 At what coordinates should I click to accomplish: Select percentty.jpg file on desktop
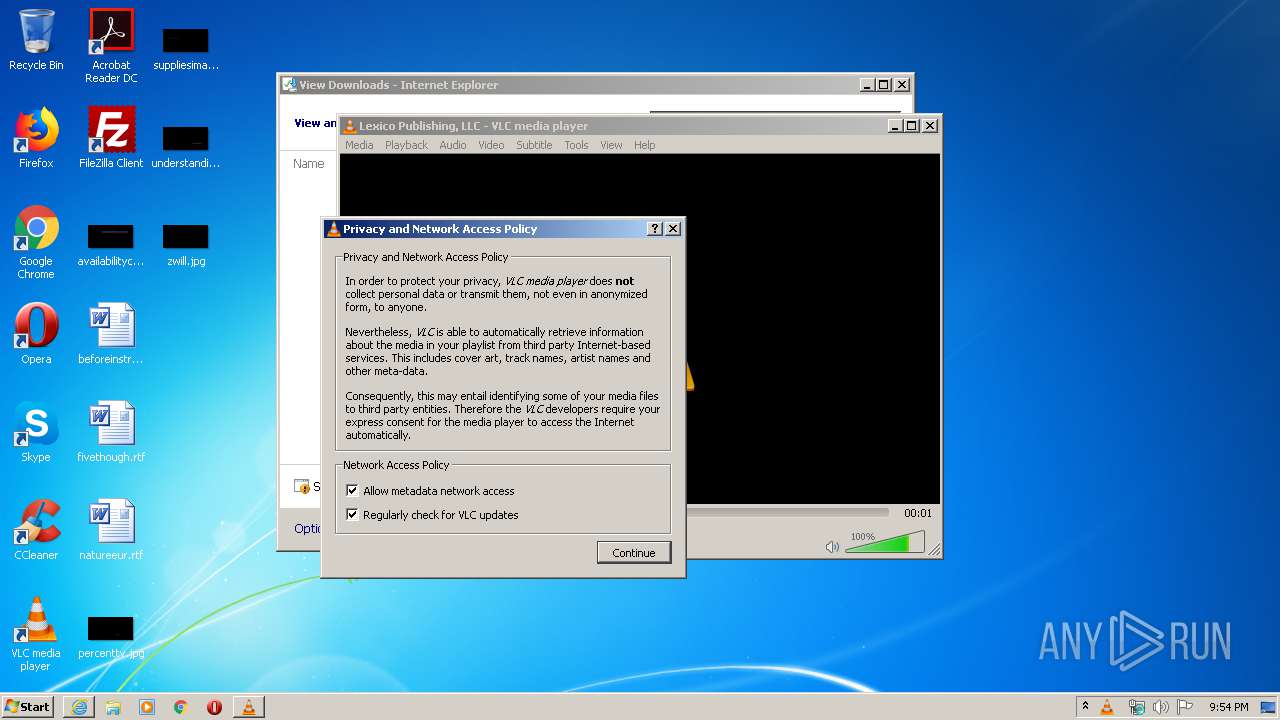tap(111, 638)
